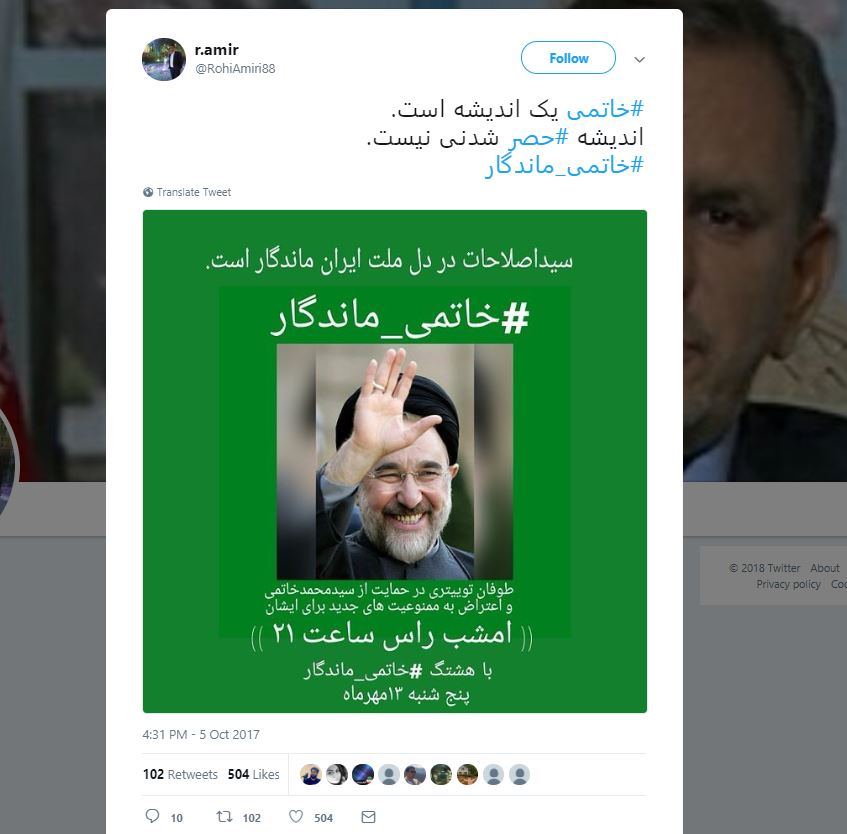Expand the tweet options chevron menu
The width and height of the screenshot is (847, 834).
pos(640,59)
